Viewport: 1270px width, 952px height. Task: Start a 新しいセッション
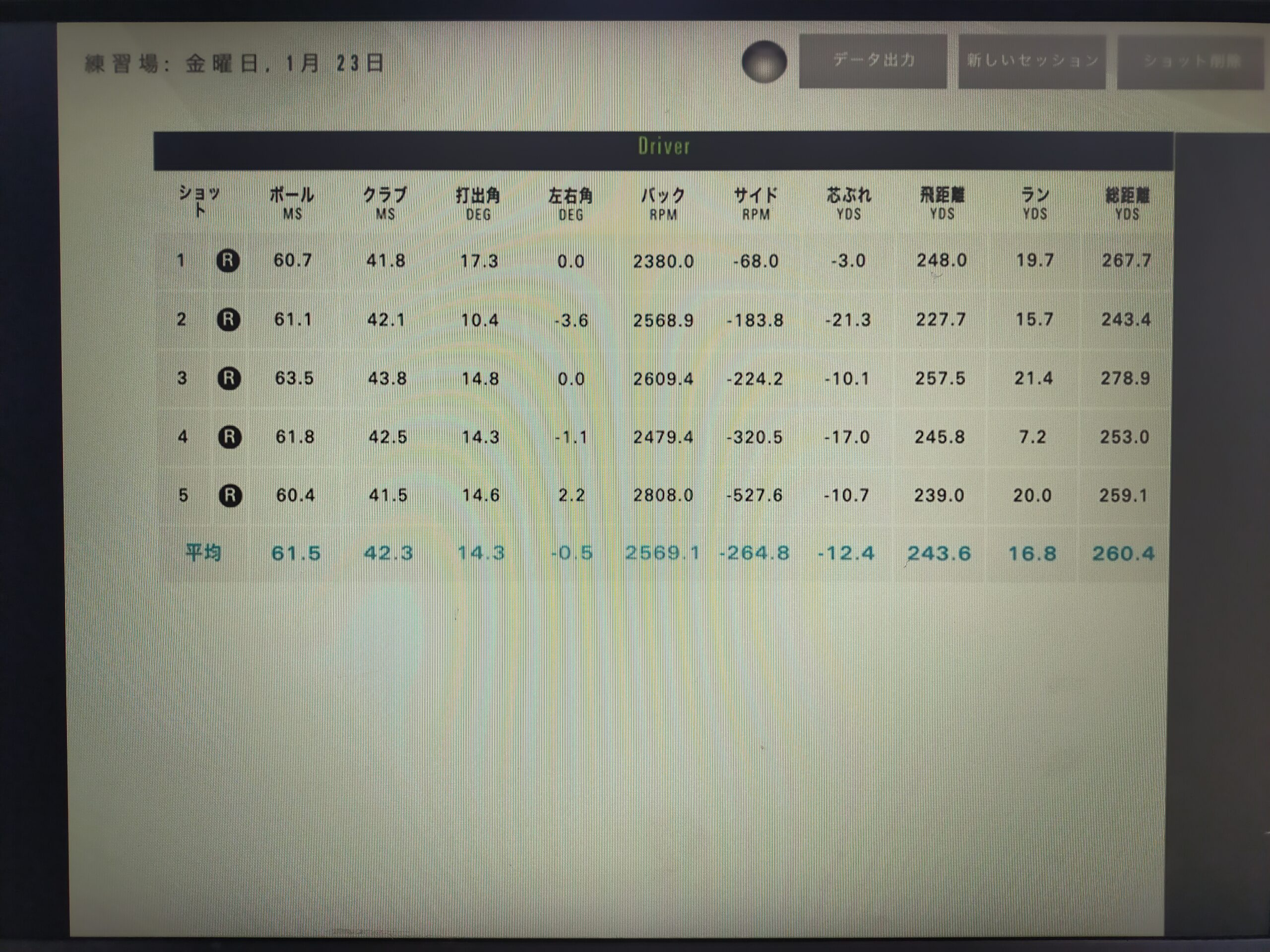pos(1032,61)
